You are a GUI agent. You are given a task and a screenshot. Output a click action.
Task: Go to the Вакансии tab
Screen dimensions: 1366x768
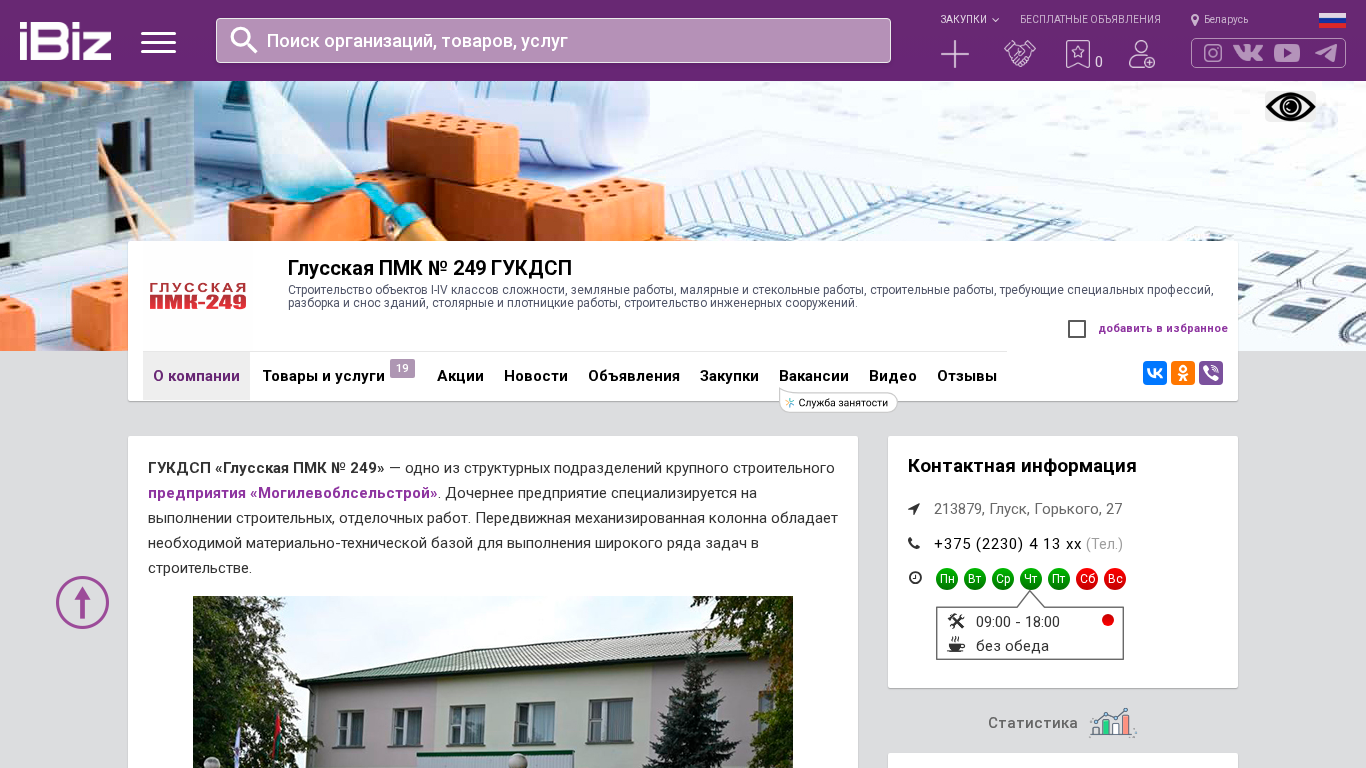pos(814,376)
